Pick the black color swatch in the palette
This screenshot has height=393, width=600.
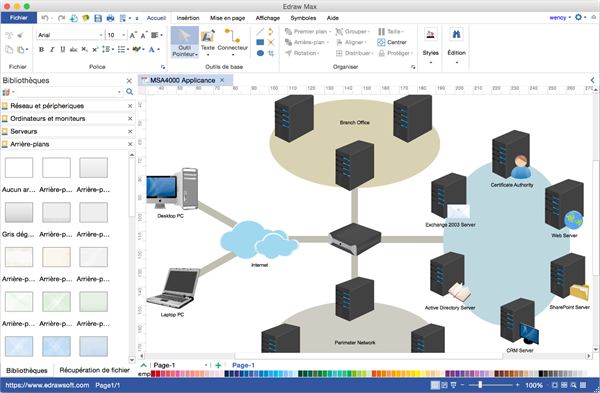[541, 374]
